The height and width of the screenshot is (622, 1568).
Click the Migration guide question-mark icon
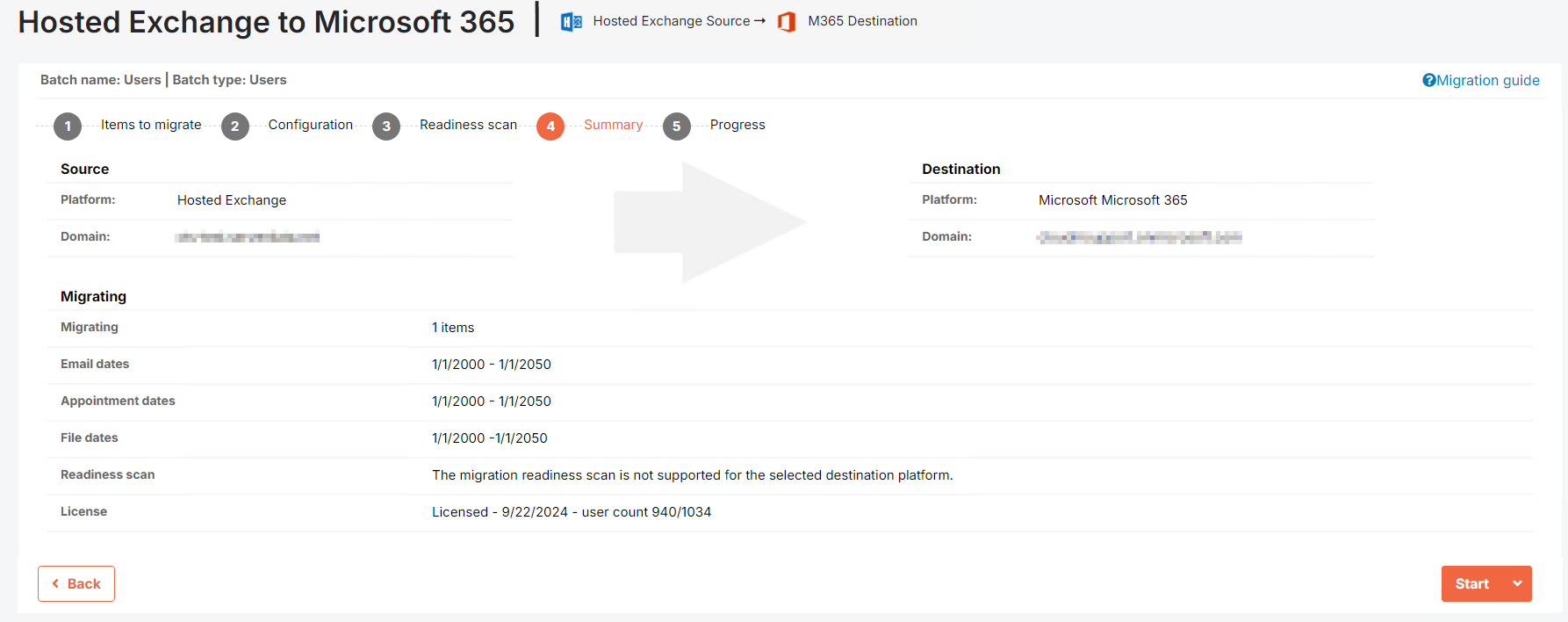1429,80
